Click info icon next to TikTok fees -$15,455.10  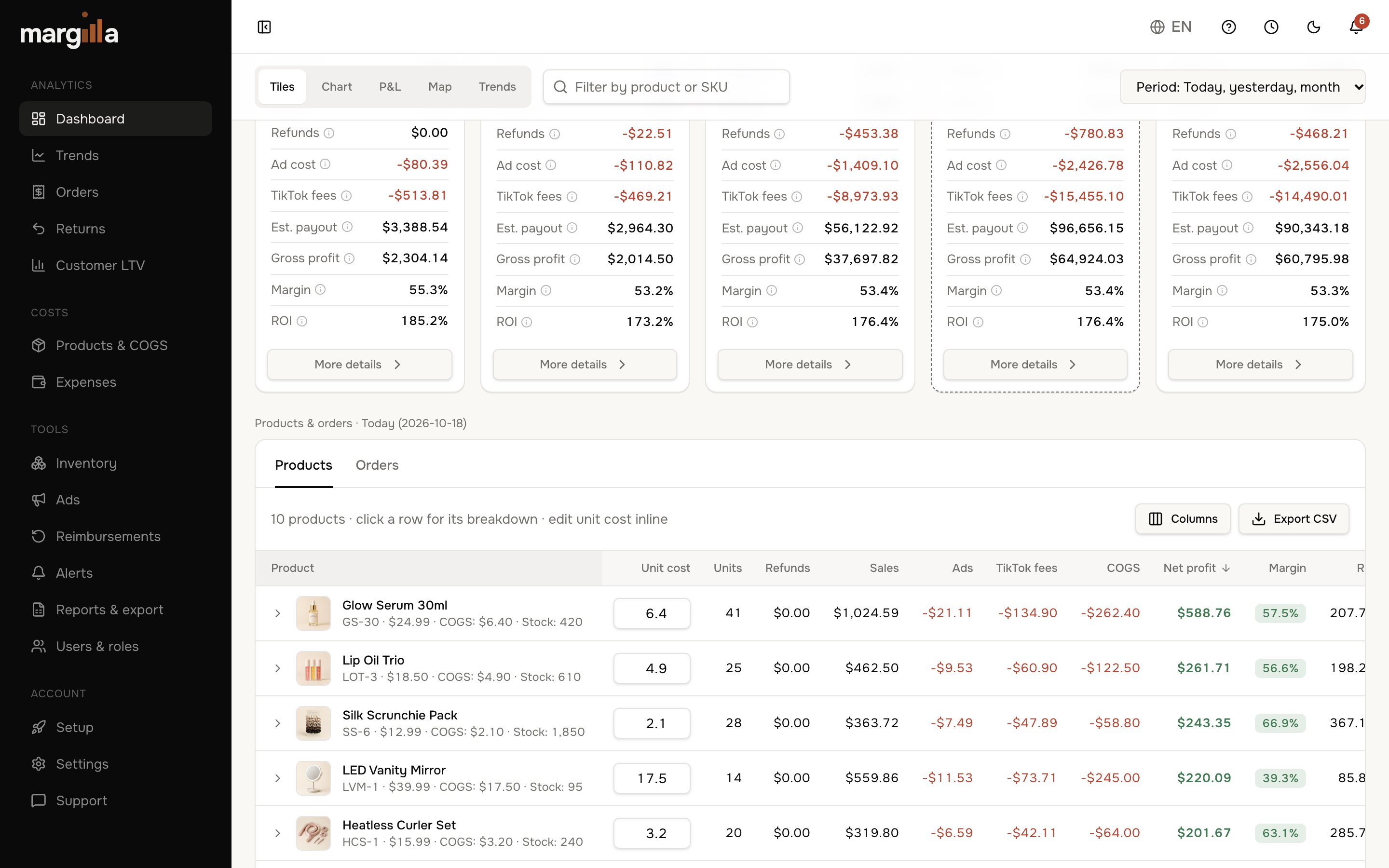[x=1022, y=197]
